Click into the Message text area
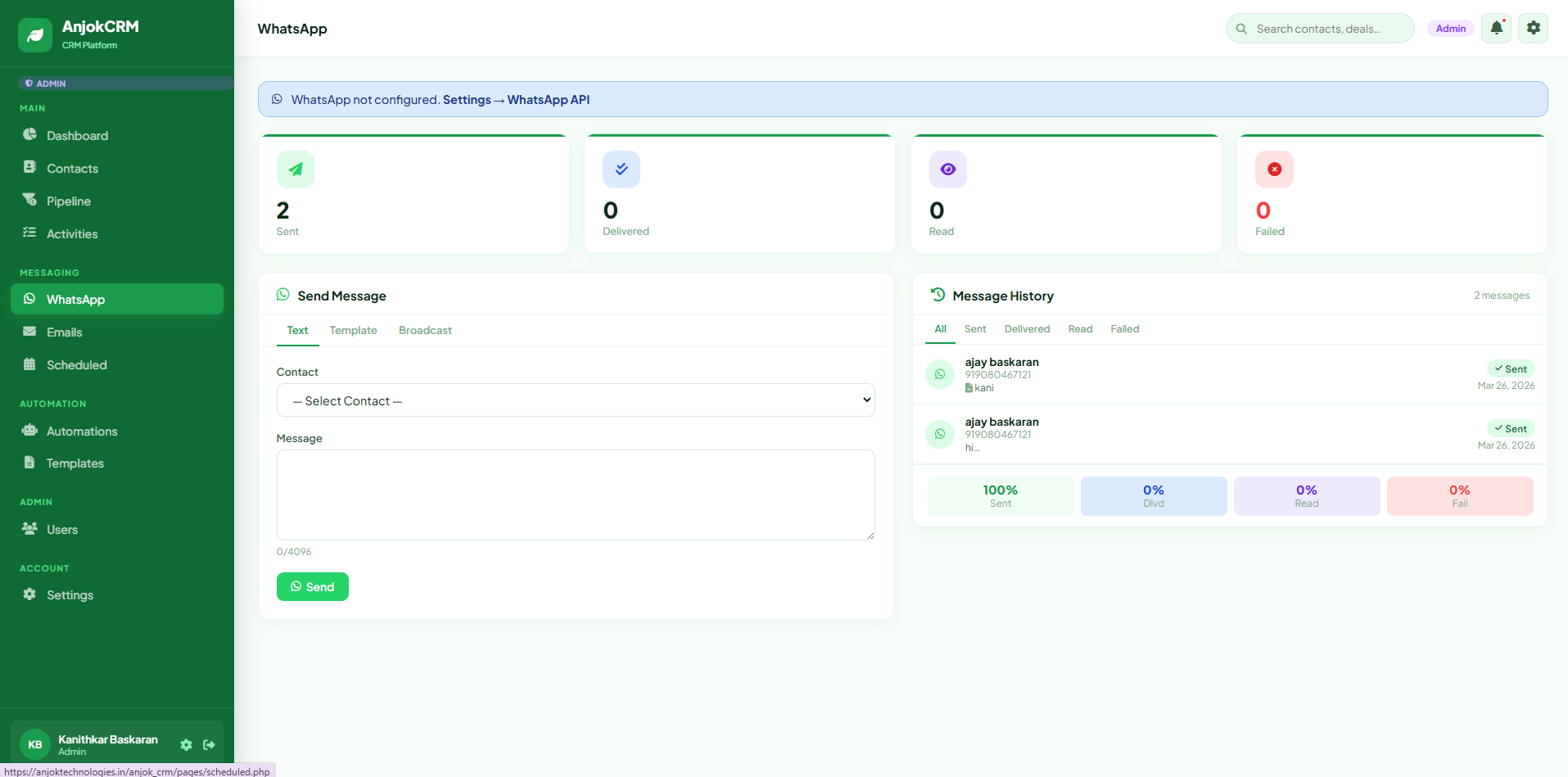The width and height of the screenshot is (1568, 777). pos(575,495)
